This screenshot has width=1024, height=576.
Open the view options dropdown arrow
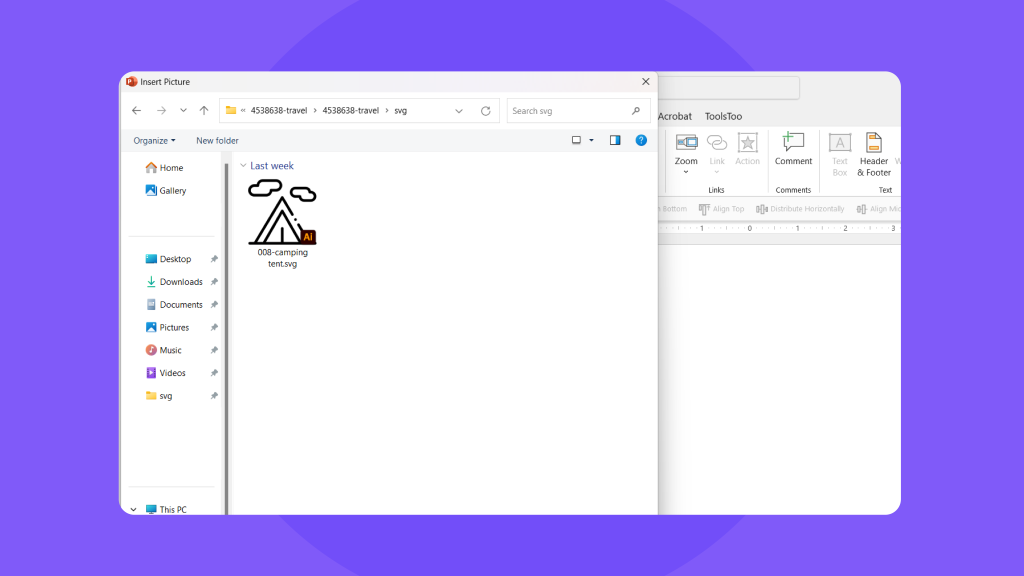(x=592, y=140)
